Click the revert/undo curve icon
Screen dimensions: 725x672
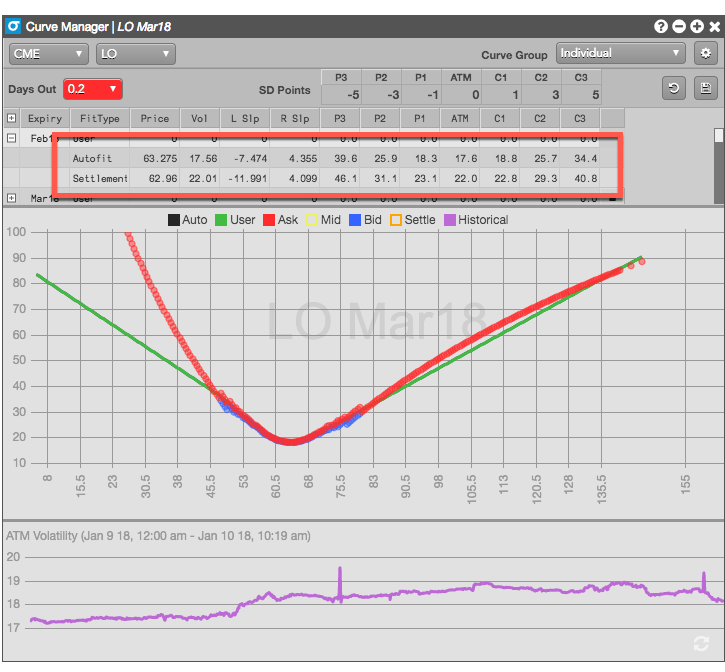[x=674, y=88]
